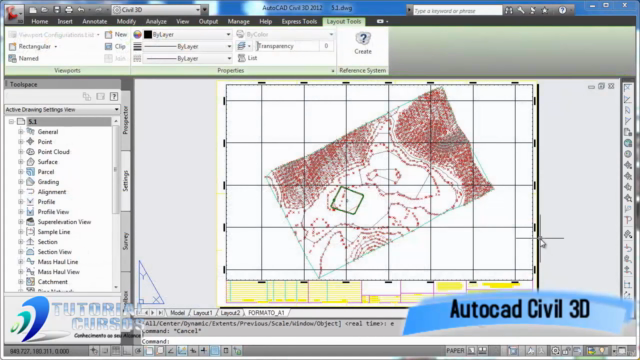Switch to the Survey toolspace tab
Viewport: 640px width, 360px height.
point(125,241)
